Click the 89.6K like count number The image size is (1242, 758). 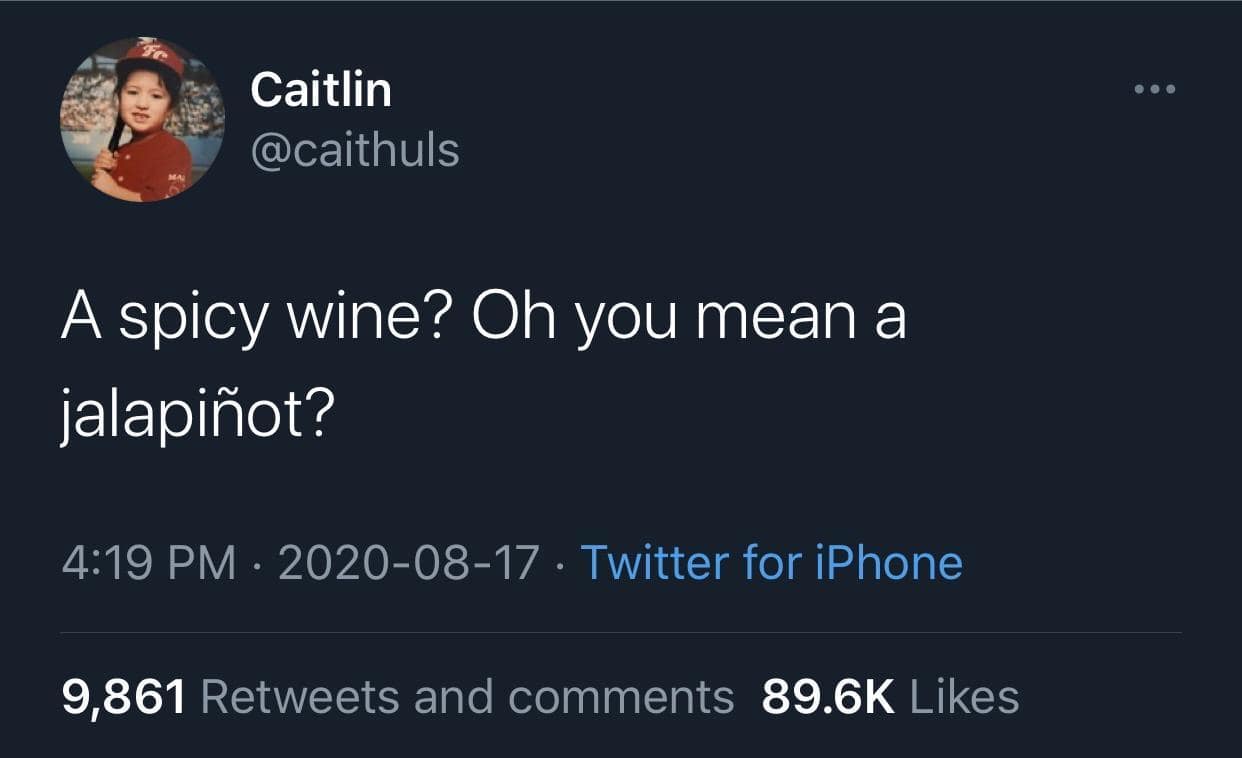[828, 696]
